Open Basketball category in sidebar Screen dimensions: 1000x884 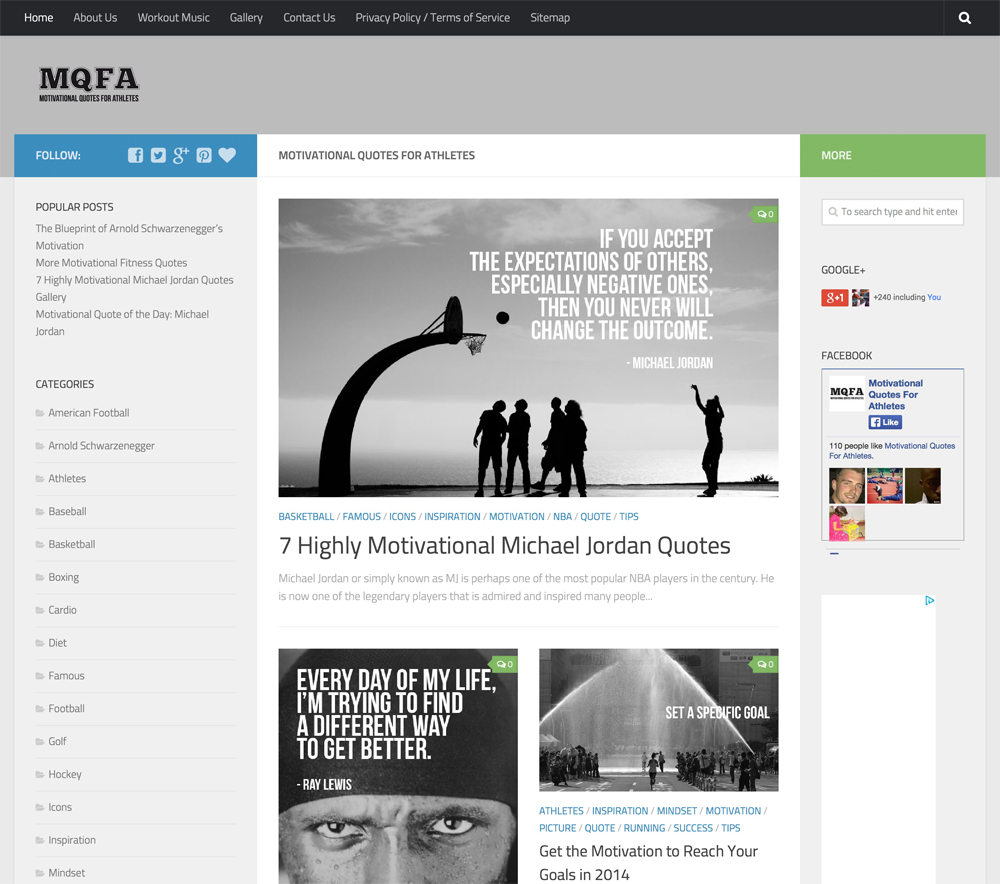(71, 544)
